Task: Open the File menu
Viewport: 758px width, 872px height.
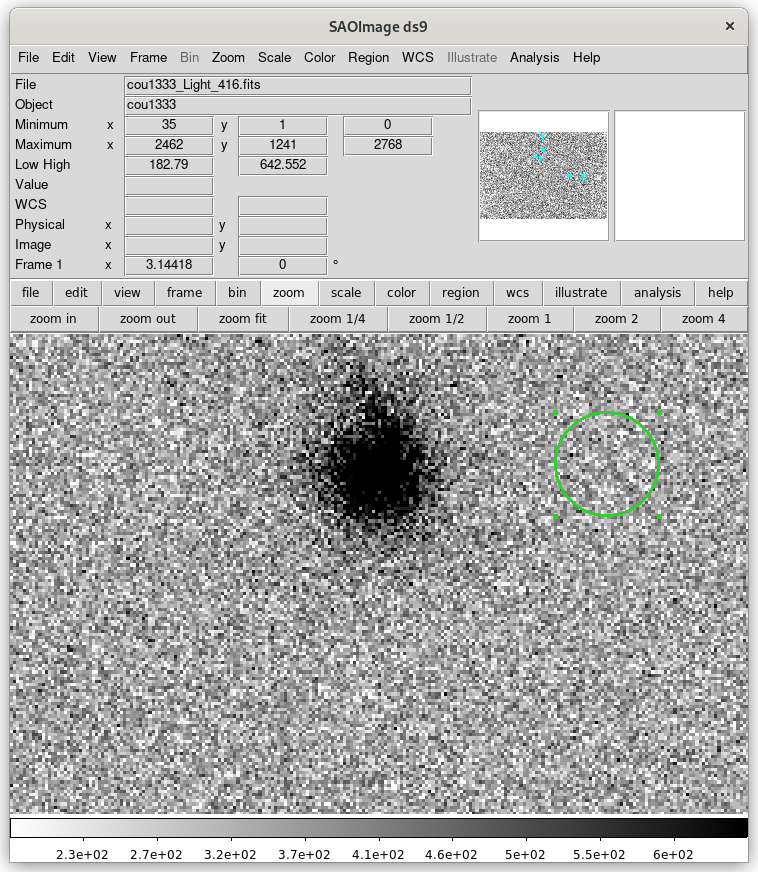Action: 28,57
